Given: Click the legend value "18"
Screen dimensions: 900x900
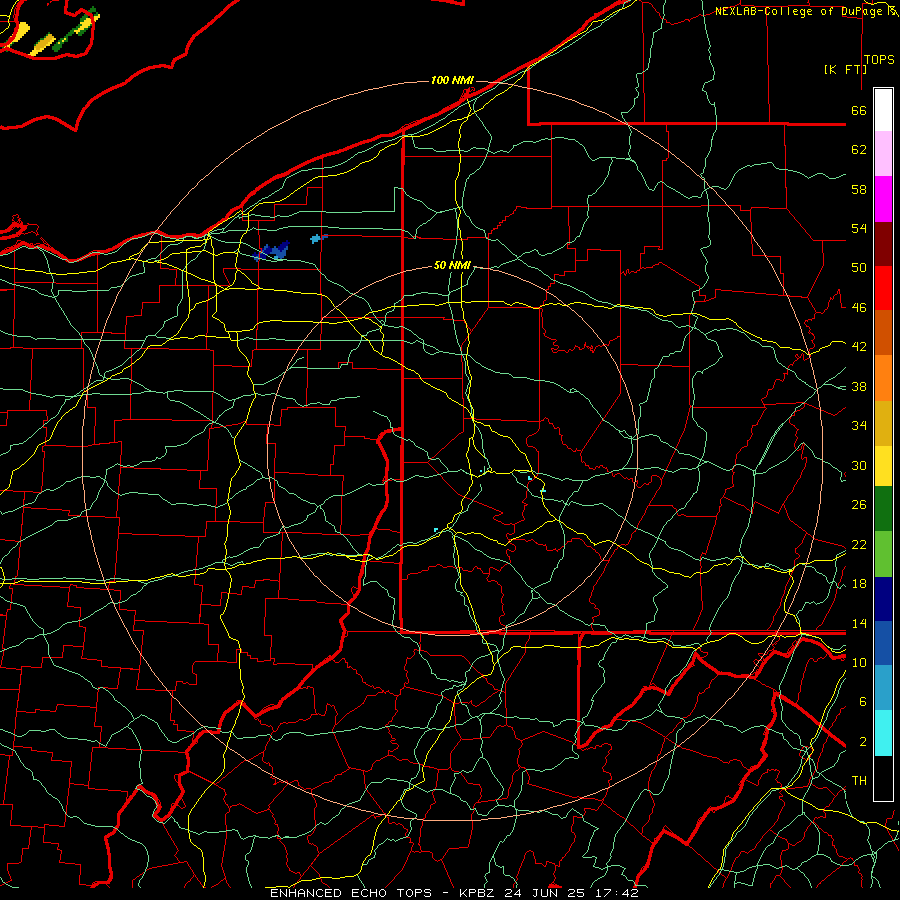Looking at the screenshot, I should point(859,584).
